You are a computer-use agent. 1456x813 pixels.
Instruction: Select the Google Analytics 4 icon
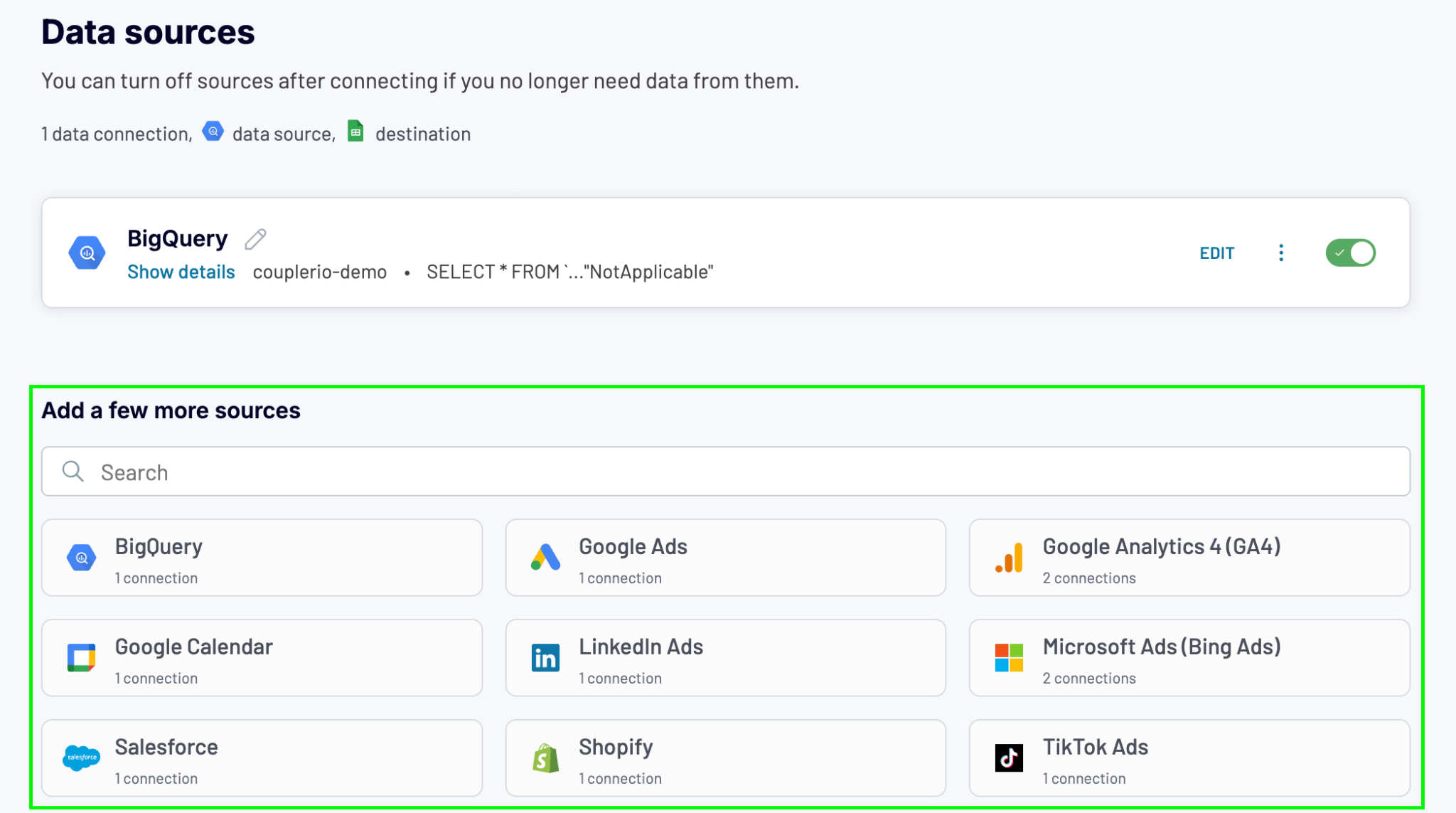[x=1008, y=558]
